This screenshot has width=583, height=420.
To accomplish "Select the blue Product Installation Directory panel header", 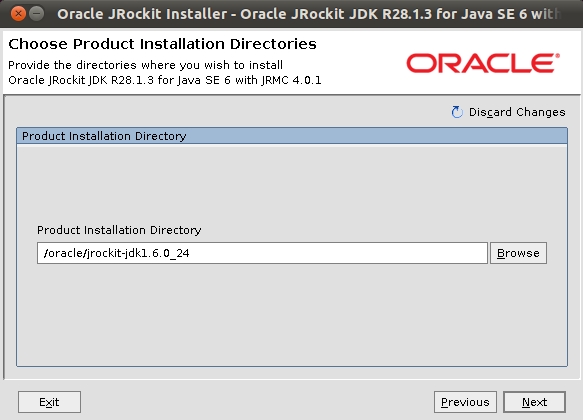I will 292,136.
